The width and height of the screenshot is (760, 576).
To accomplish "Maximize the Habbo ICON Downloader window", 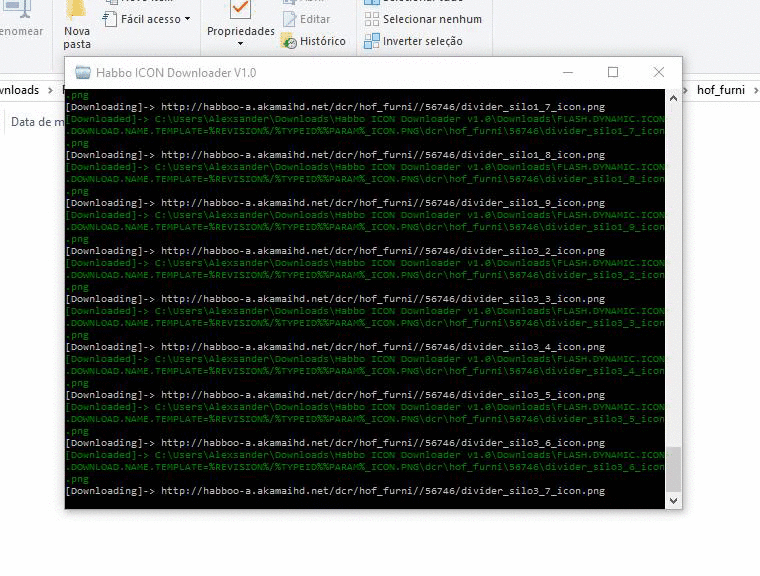I will point(613,72).
